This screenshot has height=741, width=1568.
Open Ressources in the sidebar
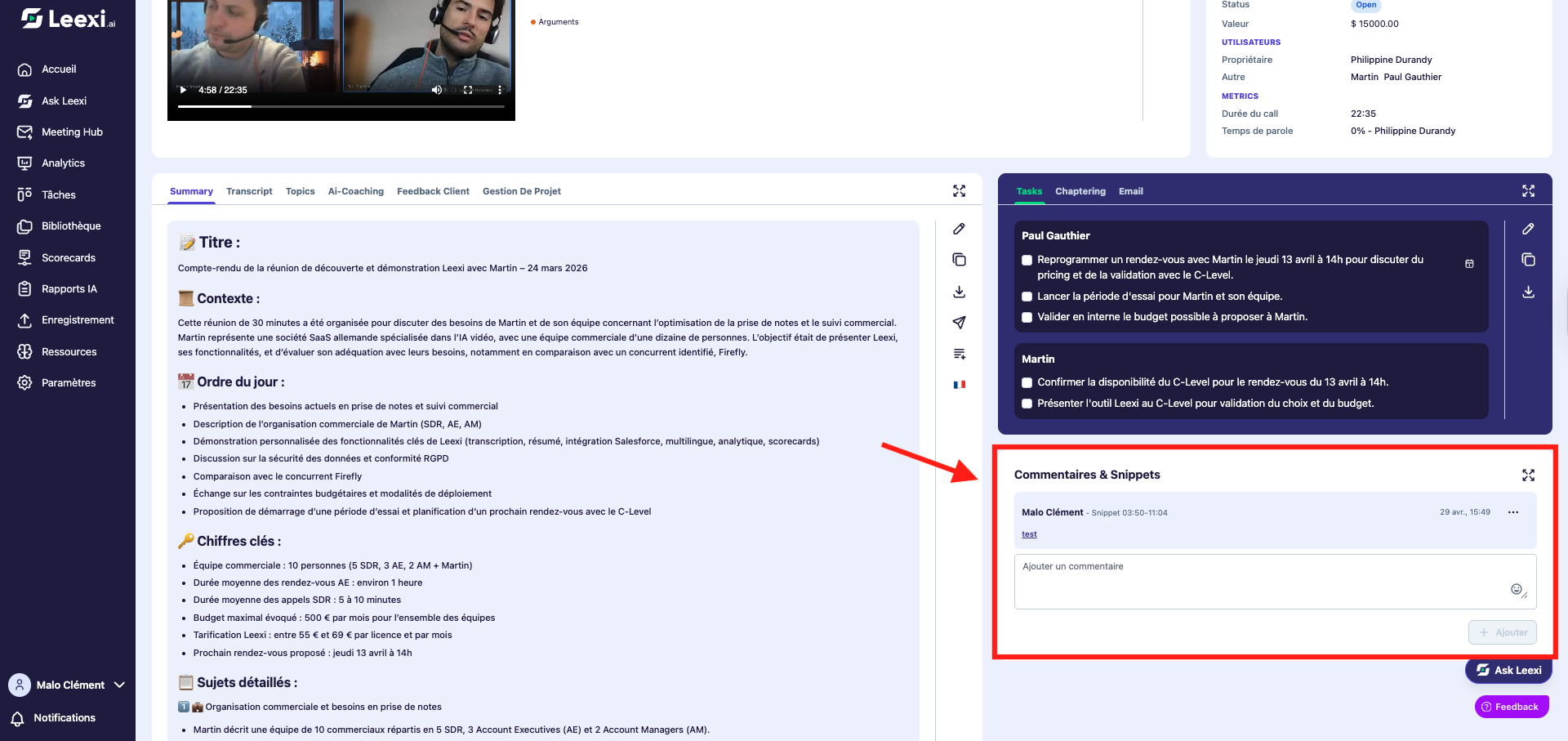pos(69,351)
